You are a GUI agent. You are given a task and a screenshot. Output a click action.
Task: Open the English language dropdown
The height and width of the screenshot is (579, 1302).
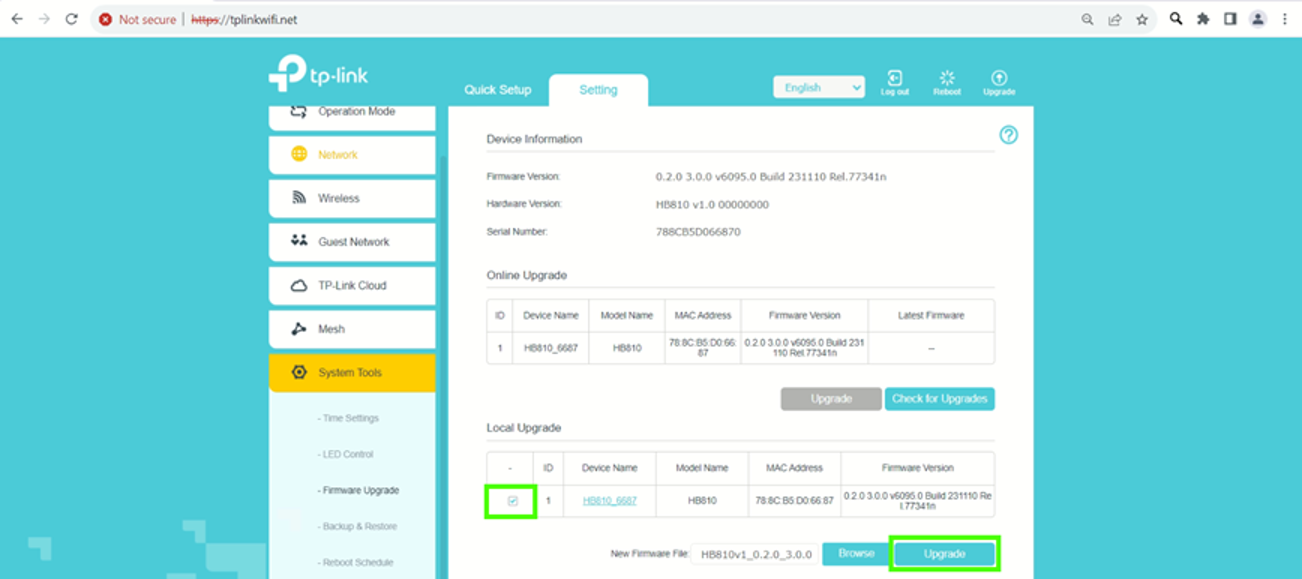tap(819, 88)
